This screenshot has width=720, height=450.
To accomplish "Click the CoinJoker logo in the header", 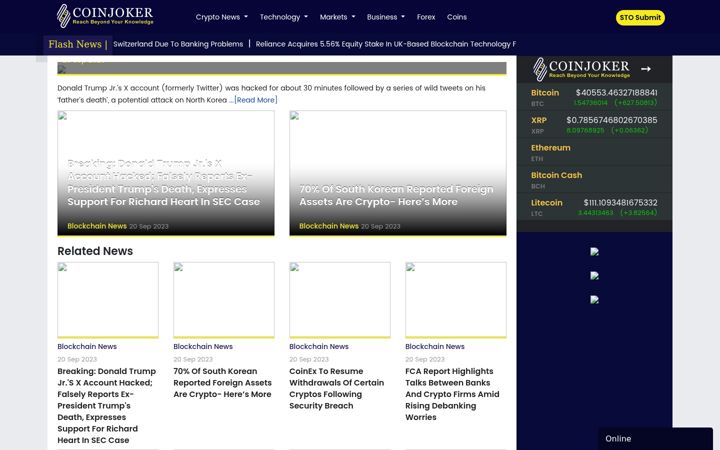I will tap(105, 16).
